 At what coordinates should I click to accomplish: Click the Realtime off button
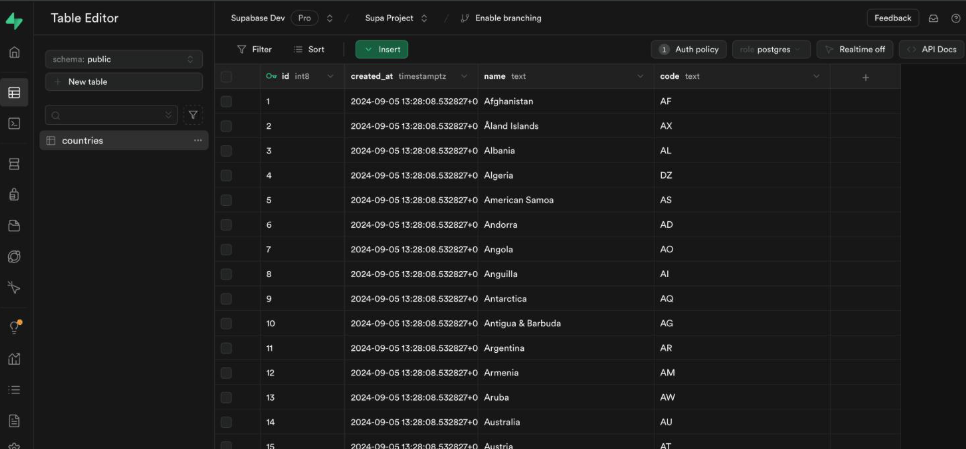click(x=854, y=49)
